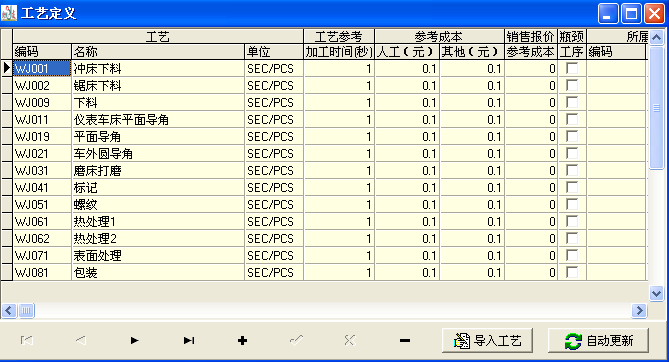
Task: Click the 导入工艺 button
Action: (487, 340)
